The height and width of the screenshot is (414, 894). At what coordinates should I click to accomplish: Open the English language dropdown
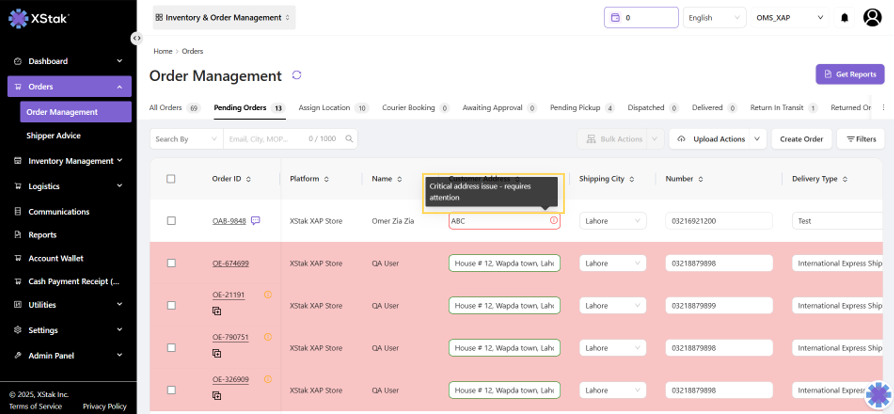point(714,18)
